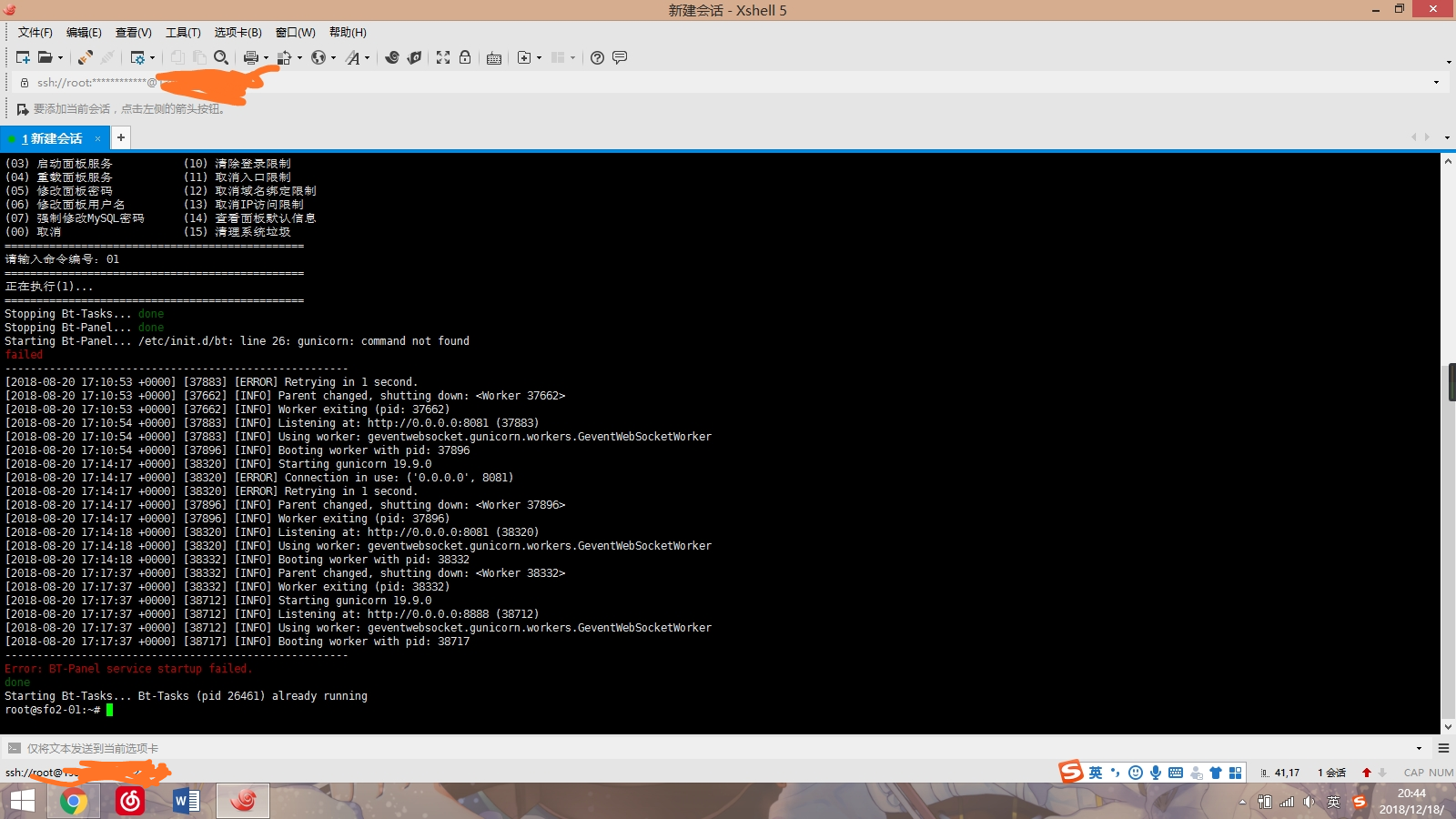Open Google Chrome from taskbar
The image size is (1456, 819).
tap(74, 802)
